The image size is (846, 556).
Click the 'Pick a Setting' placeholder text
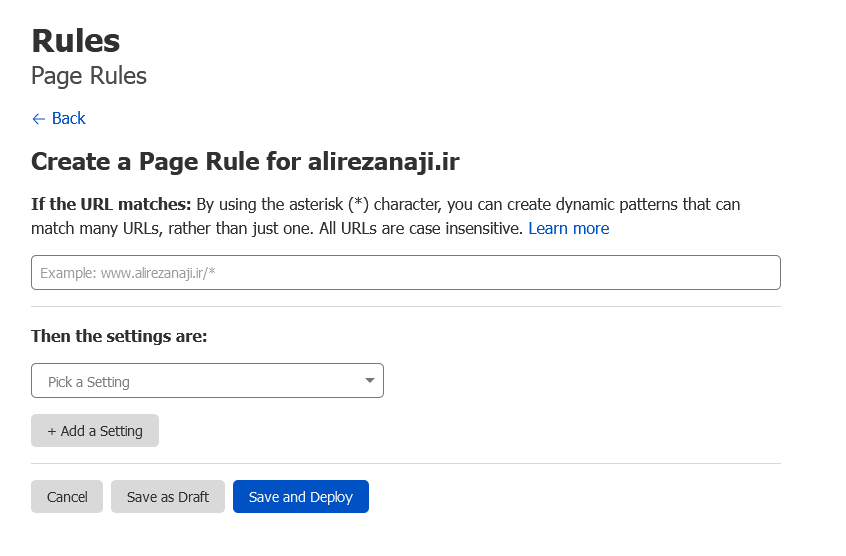point(89,382)
